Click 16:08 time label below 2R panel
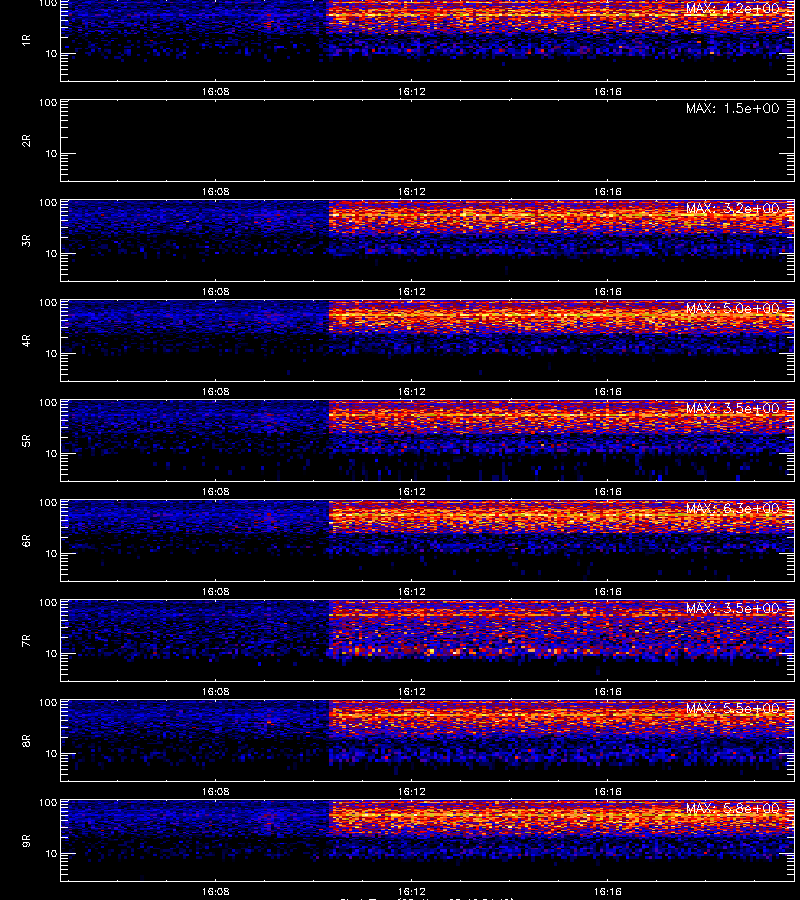The height and width of the screenshot is (900, 800). (x=215, y=192)
